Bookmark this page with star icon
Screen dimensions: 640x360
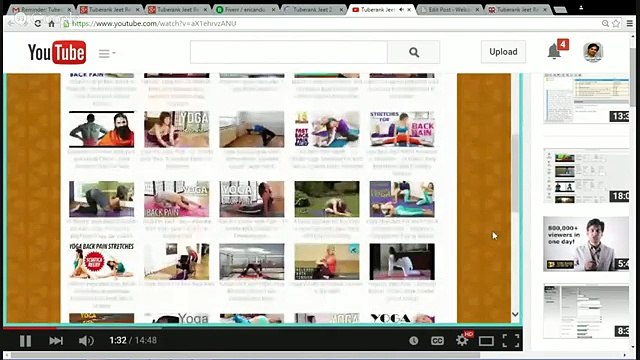point(616,24)
